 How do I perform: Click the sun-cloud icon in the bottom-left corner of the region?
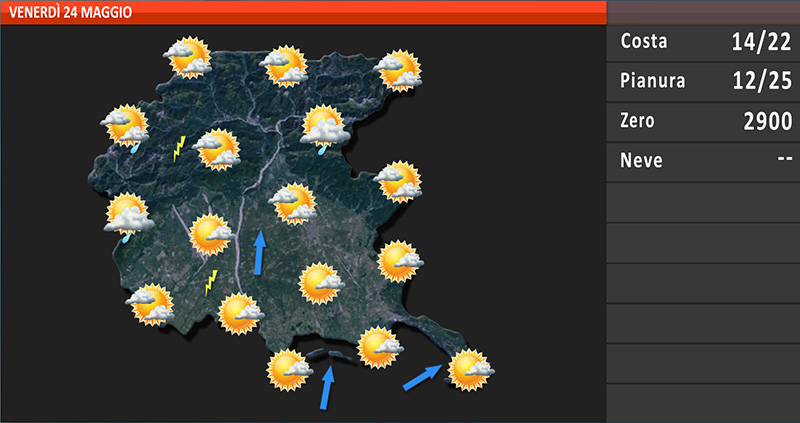pyautogui.click(x=151, y=305)
